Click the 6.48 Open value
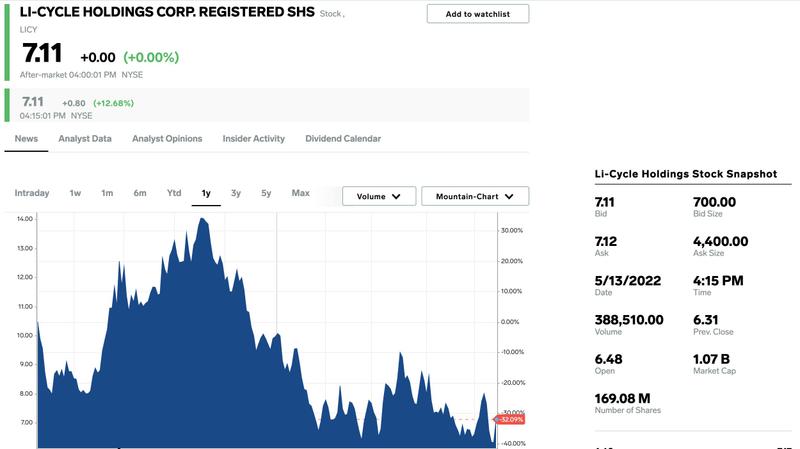 [x=608, y=359]
